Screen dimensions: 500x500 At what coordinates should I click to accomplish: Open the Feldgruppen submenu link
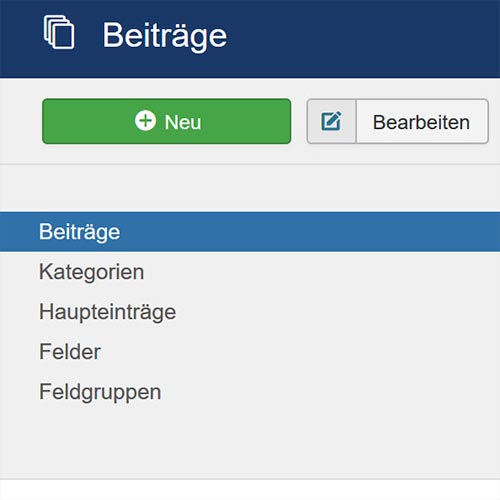(x=100, y=392)
